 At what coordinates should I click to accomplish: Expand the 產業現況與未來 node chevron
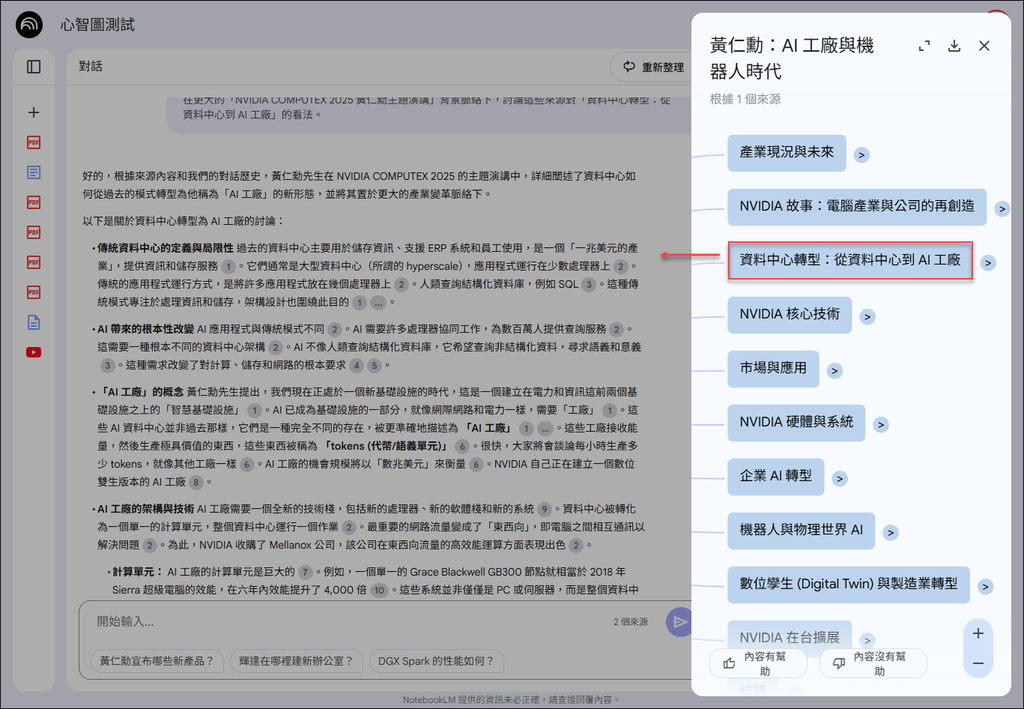point(862,155)
